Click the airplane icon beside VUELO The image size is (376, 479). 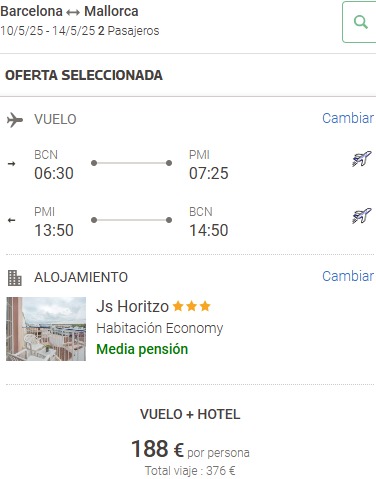(x=15, y=120)
